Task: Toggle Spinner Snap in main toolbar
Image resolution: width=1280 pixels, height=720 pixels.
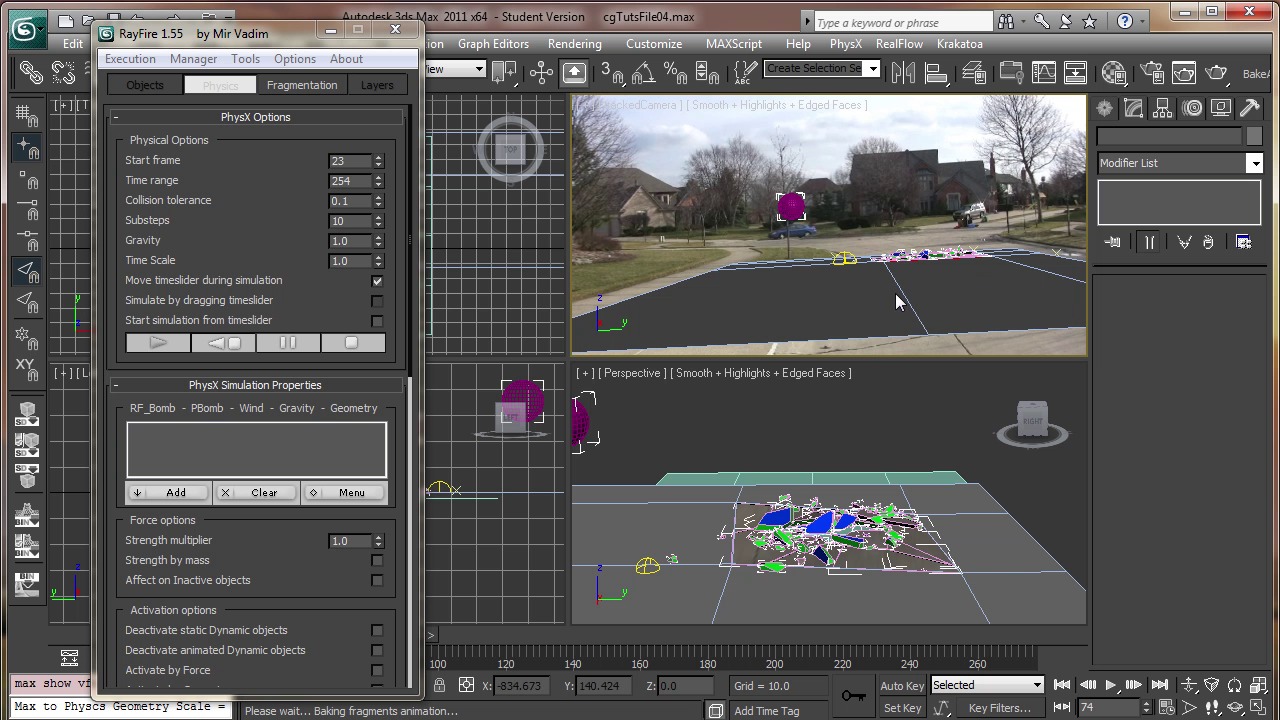Action: [x=707, y=72]
